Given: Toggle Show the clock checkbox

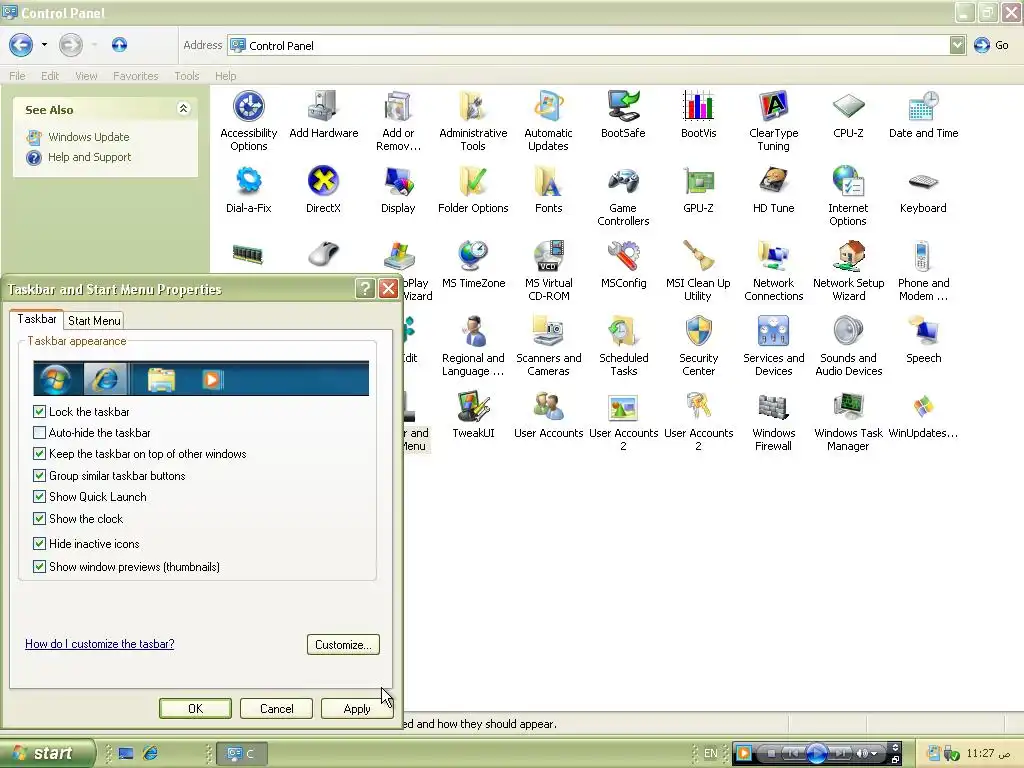Looking at the screenshot, I should 39,519.
